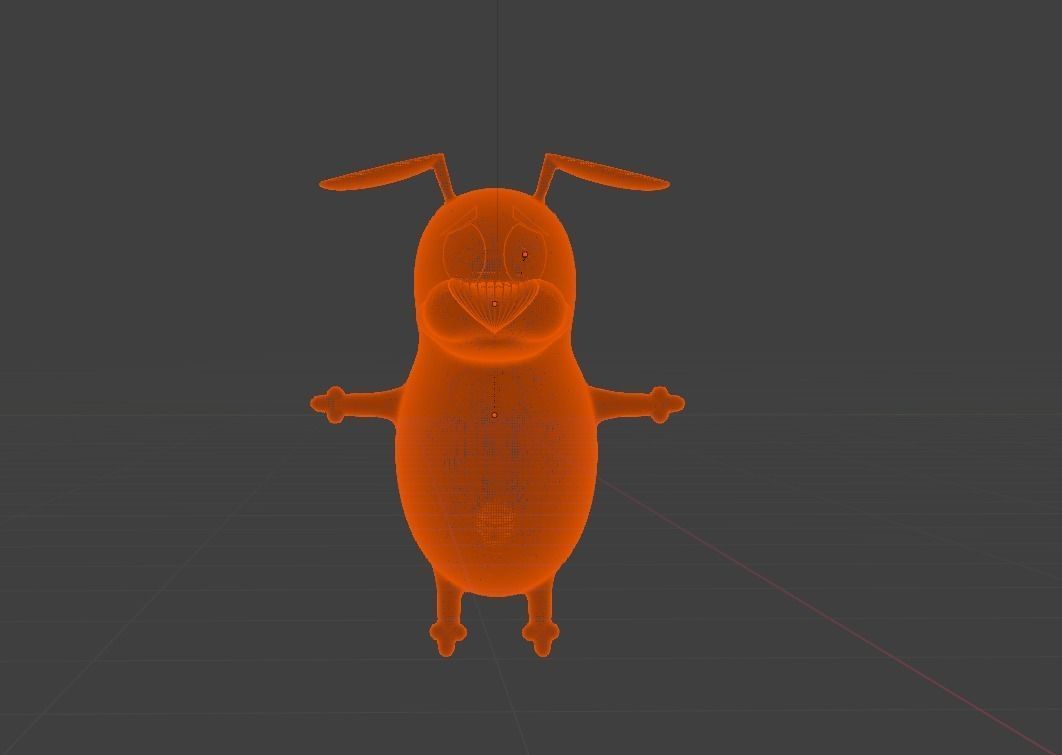Click the character's teeth mesh
The image size is (1062, 755).
tap(494, 305)
